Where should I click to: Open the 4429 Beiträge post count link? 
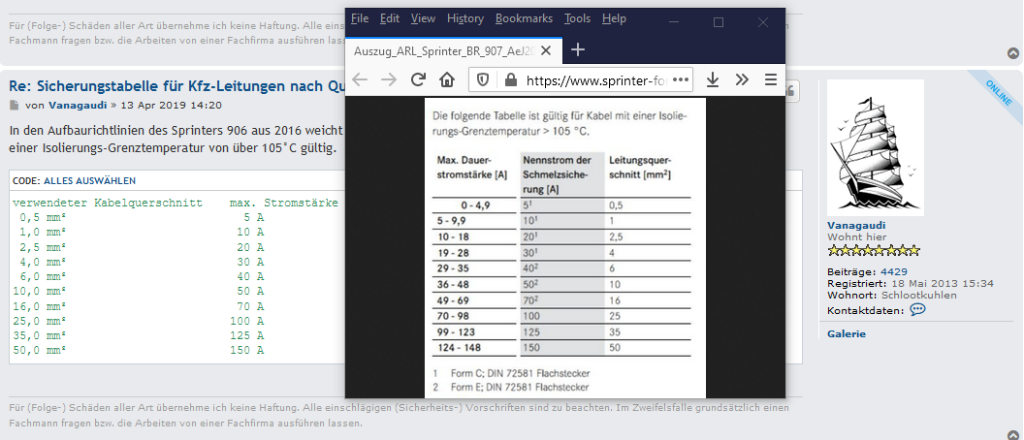point(894,271)
